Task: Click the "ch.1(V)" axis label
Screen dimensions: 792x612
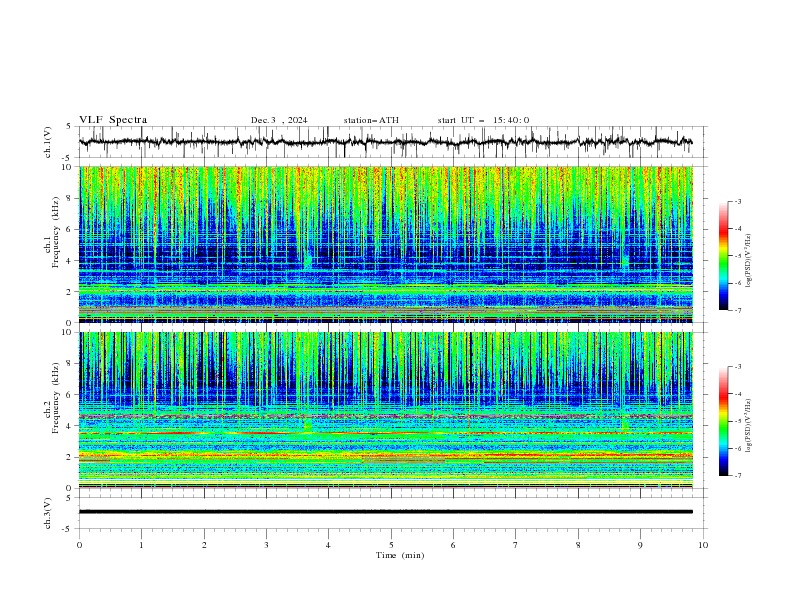Action: 47,142
